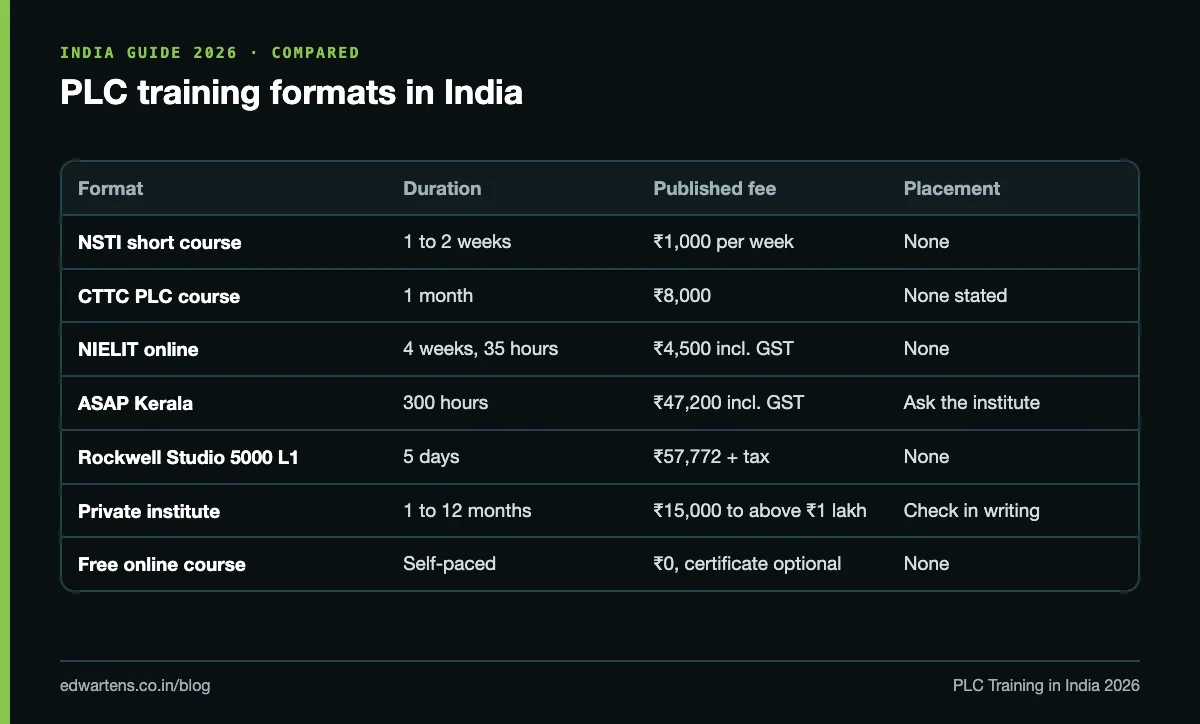Select the 'Format' column header
Image resolution: width=1200 pixels, height=724 pixels.
click(x=110, y=188)
